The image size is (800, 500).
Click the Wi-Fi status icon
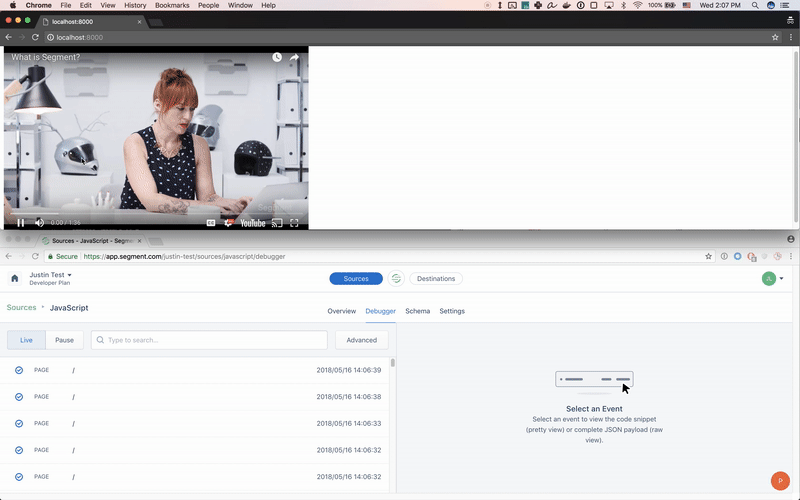637,5
